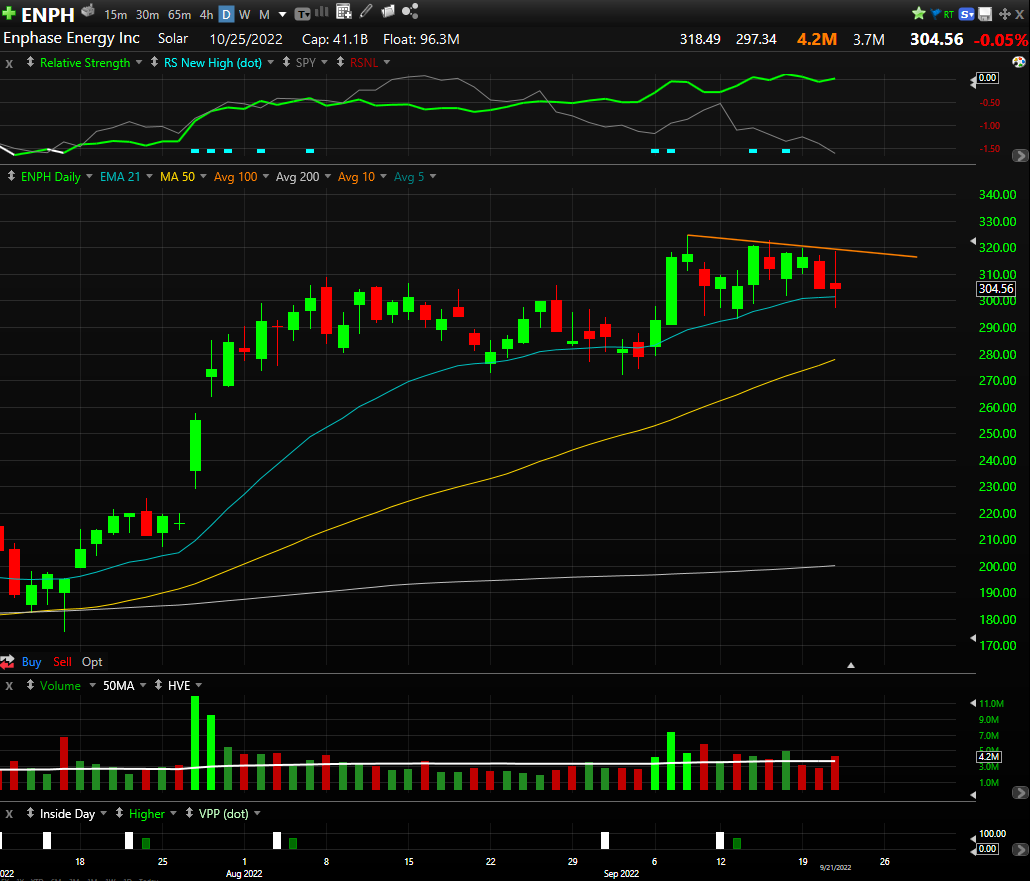The image size is (1030, 881).
Task: Click the four-arrow move icon
Action: point(1004,14)
